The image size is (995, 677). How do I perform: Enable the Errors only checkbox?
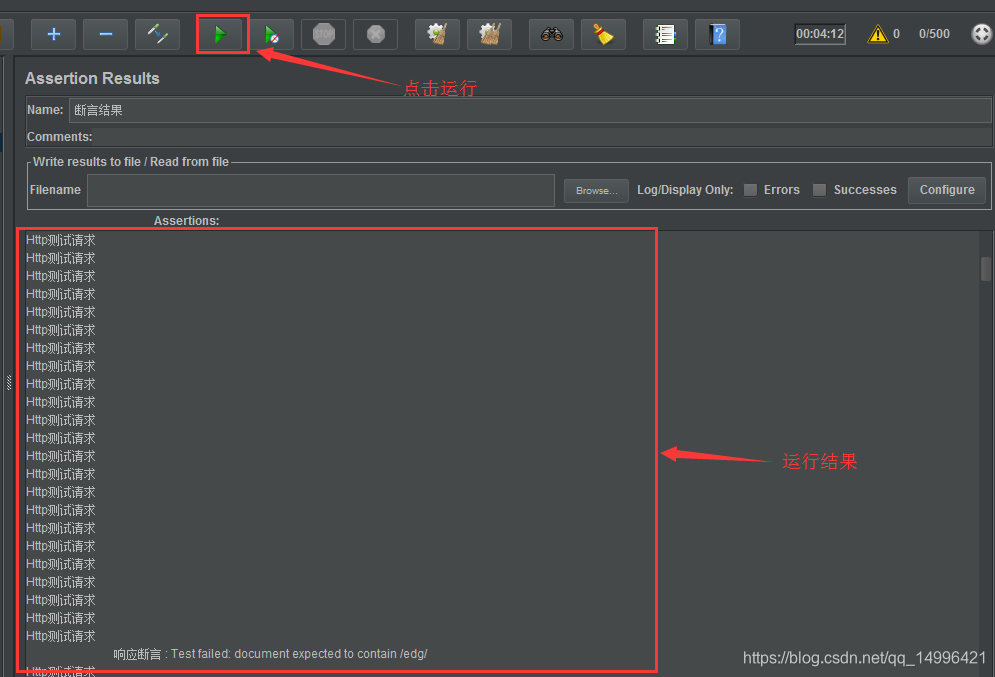point(750,190)
